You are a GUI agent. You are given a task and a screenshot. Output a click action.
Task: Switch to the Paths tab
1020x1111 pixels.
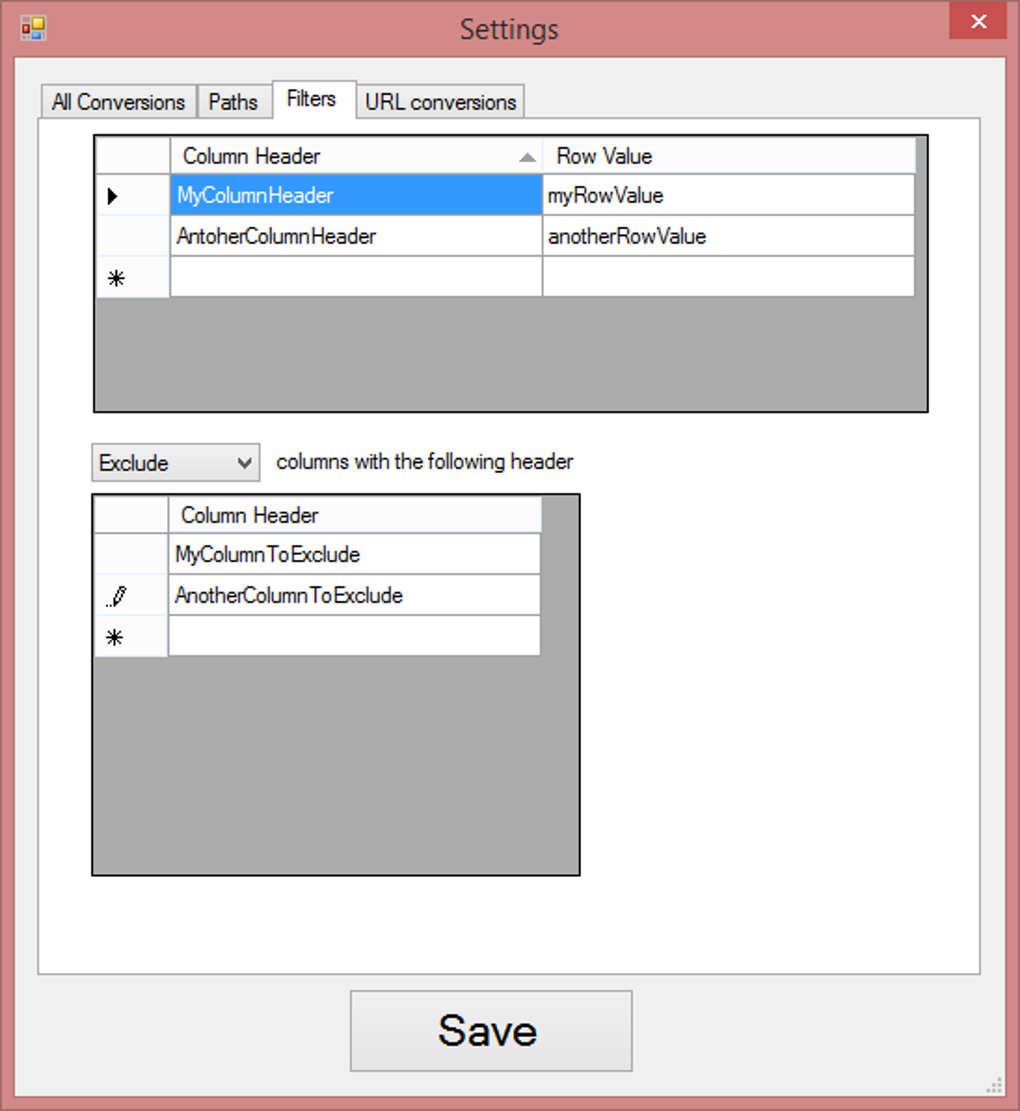click(x=233, y=101)
